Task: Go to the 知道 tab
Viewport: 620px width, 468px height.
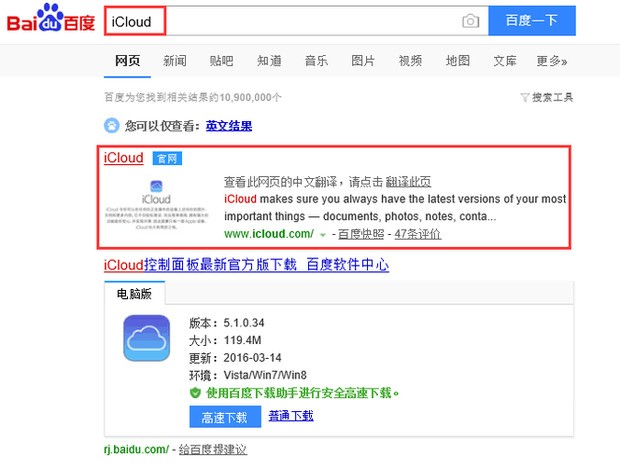Action: point(269,61)
